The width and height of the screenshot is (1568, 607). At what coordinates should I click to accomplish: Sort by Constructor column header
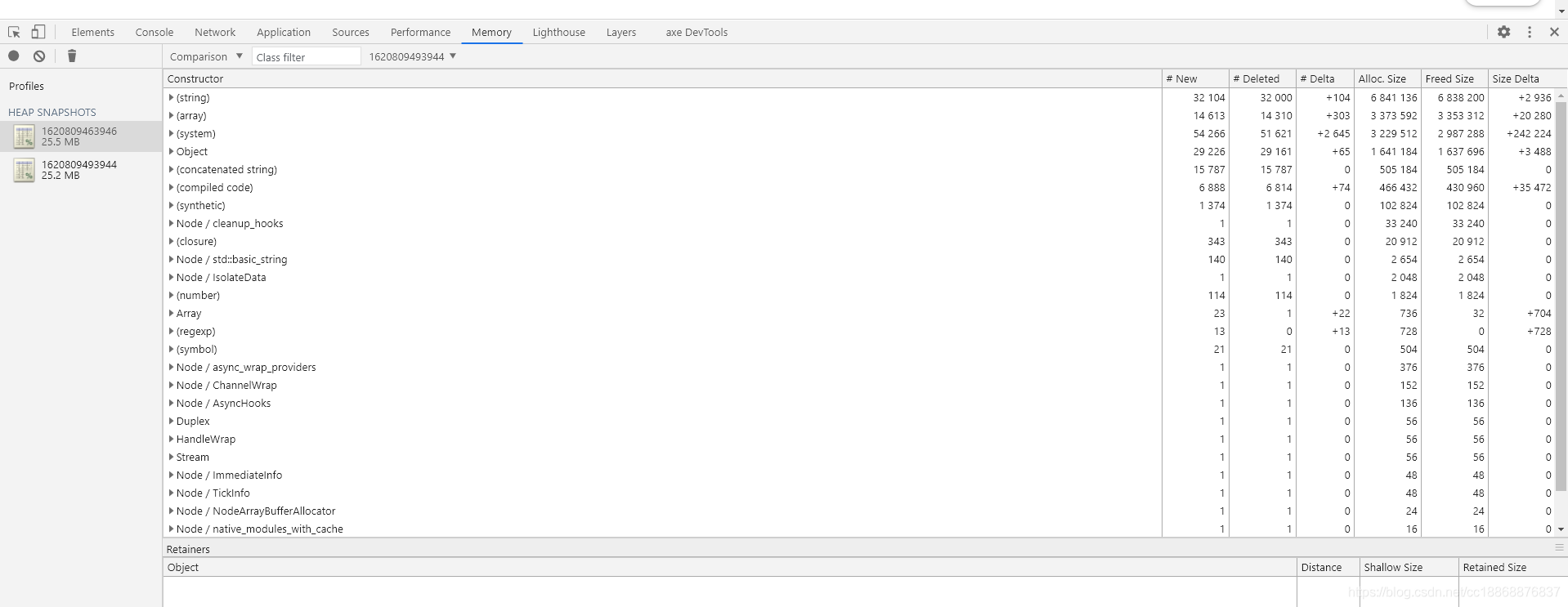coord(662,78)
